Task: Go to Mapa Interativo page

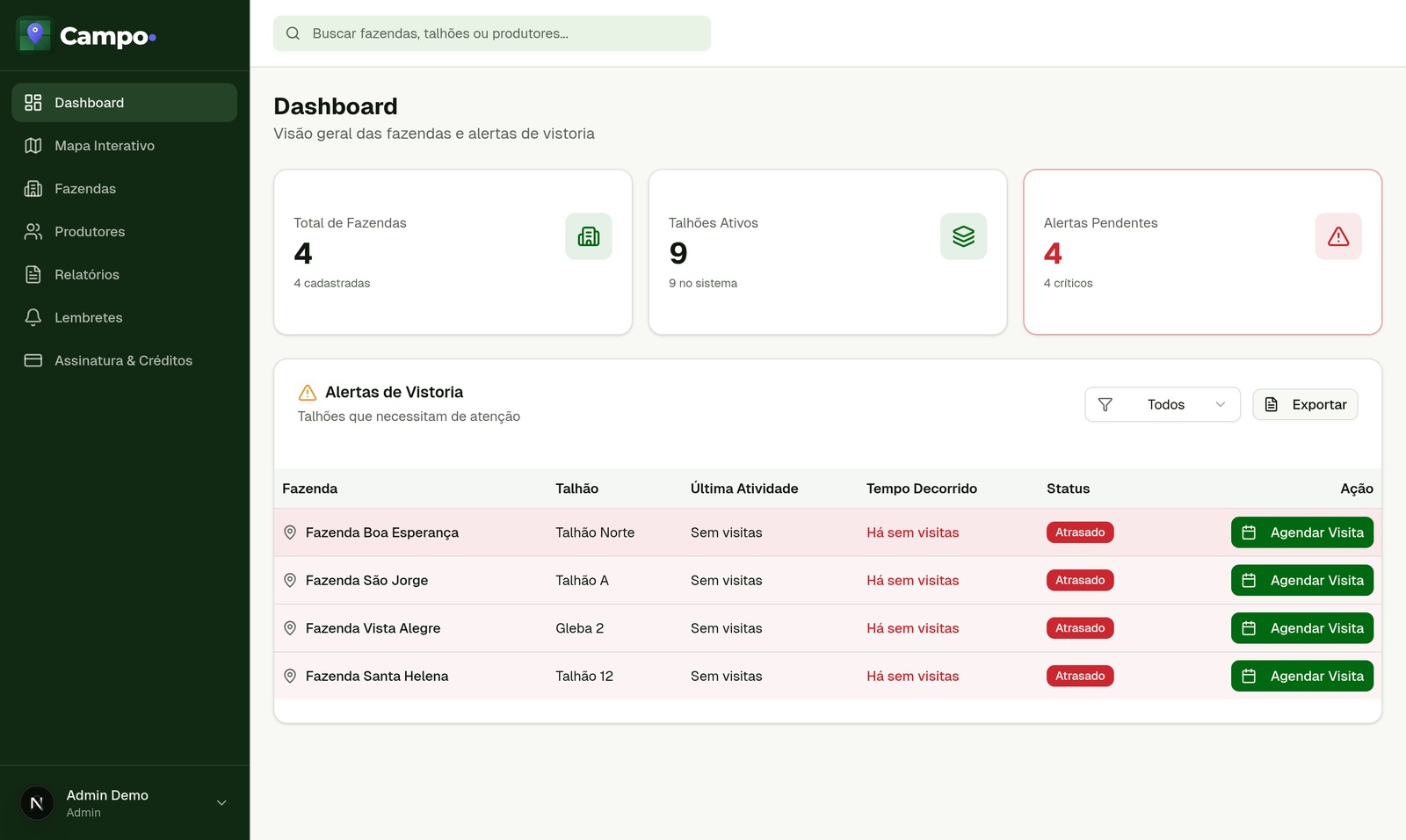Action: 125,146
